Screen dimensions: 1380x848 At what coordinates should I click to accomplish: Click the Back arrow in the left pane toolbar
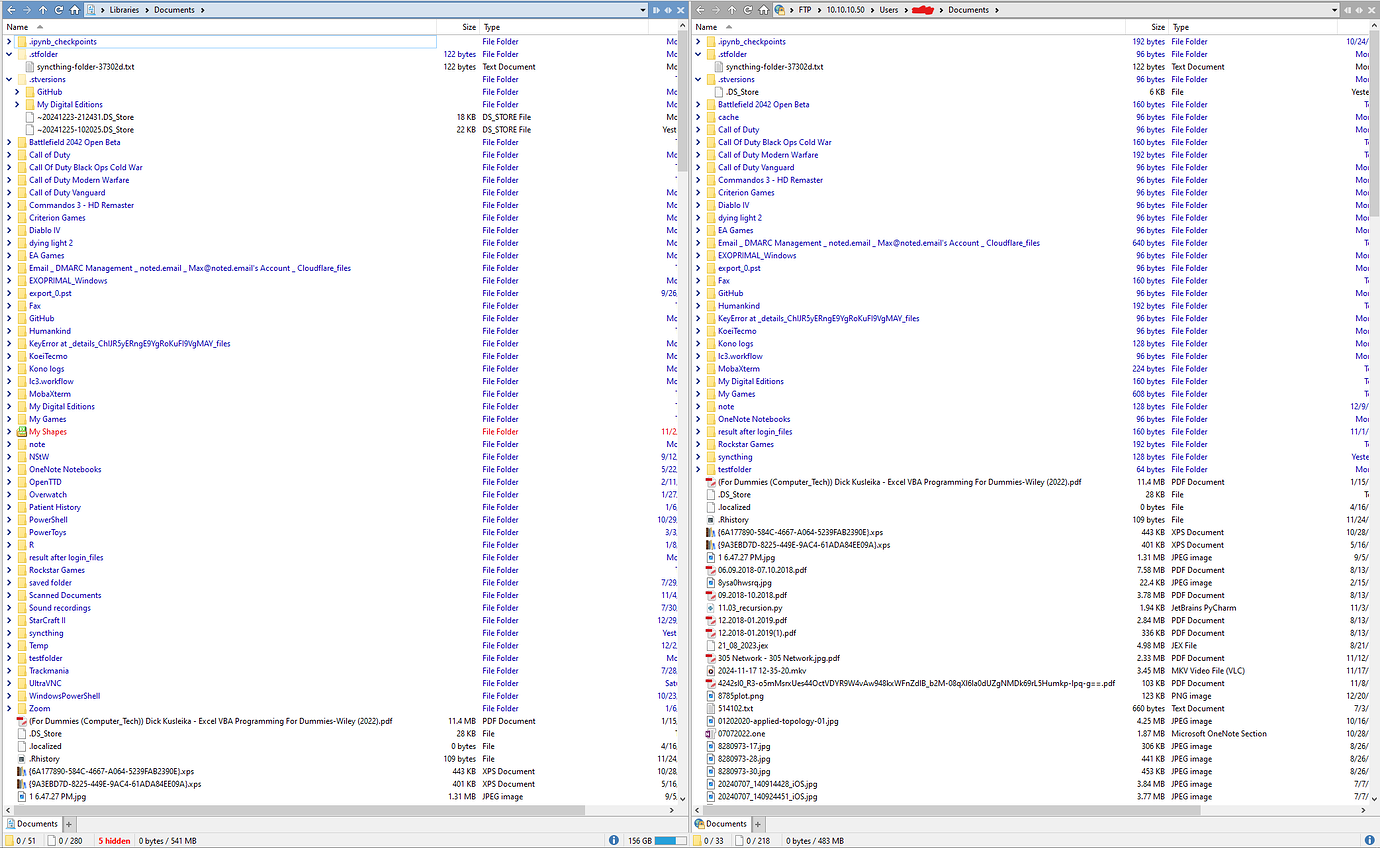tap(11, 9)
